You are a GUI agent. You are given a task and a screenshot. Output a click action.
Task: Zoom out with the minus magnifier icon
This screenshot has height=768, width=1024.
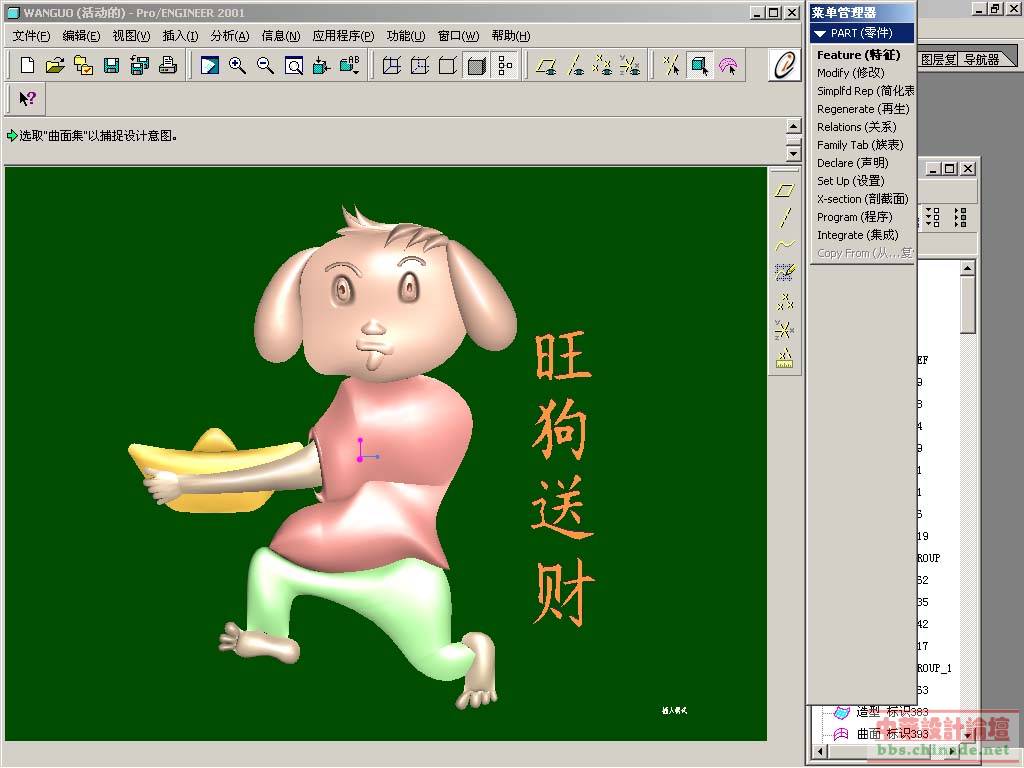266,65
